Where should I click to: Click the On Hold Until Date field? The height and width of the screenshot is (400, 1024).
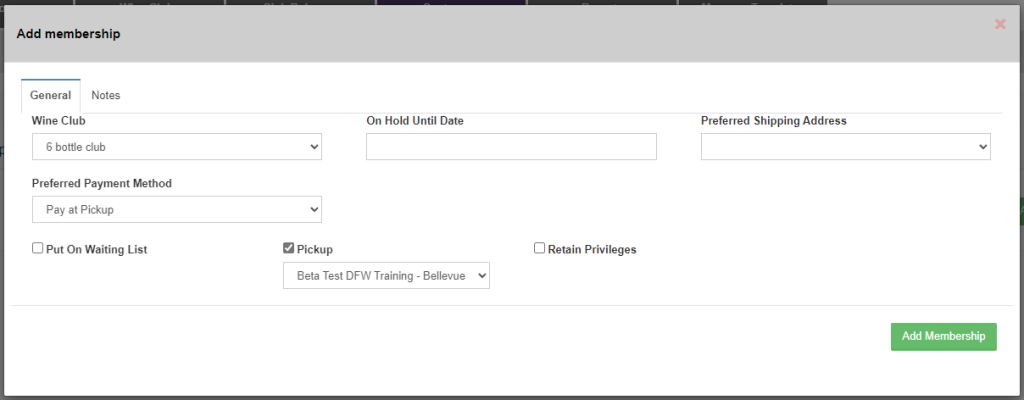pyautogui.click(x=511, y=147)
